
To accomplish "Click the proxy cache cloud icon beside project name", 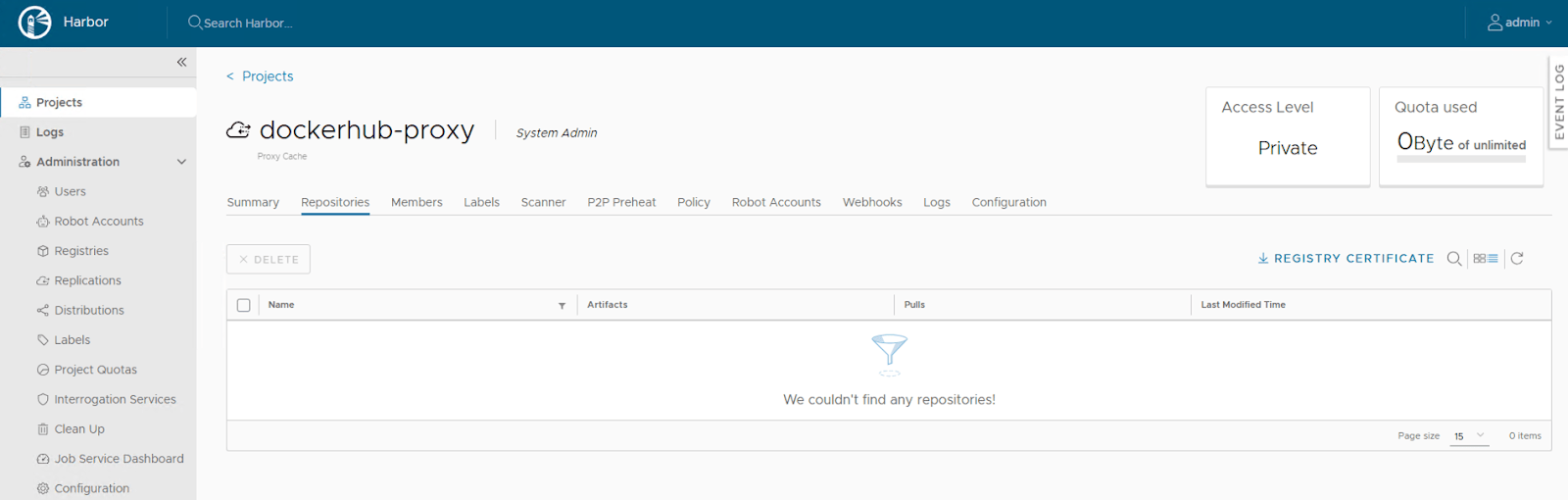I will 238,130.
